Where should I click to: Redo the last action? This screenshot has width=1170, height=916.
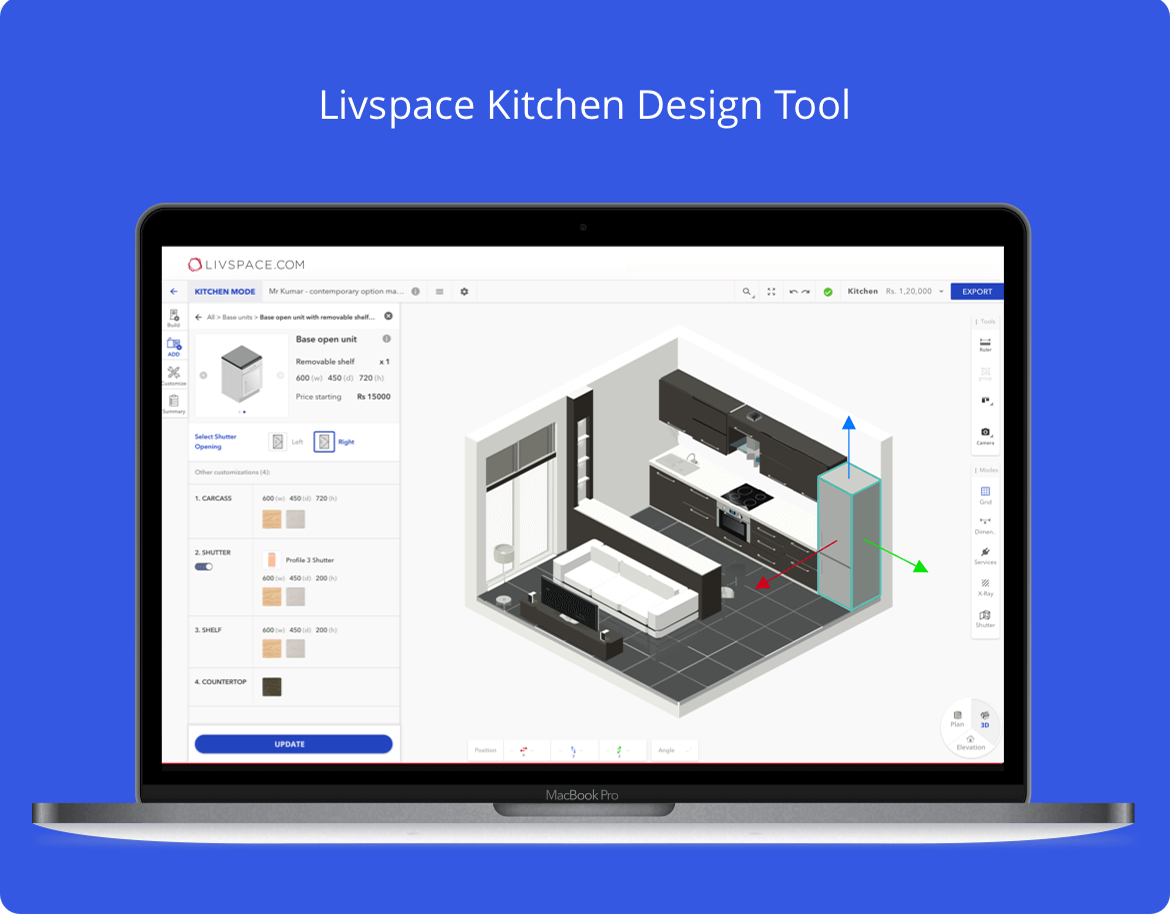pos(806,292)
